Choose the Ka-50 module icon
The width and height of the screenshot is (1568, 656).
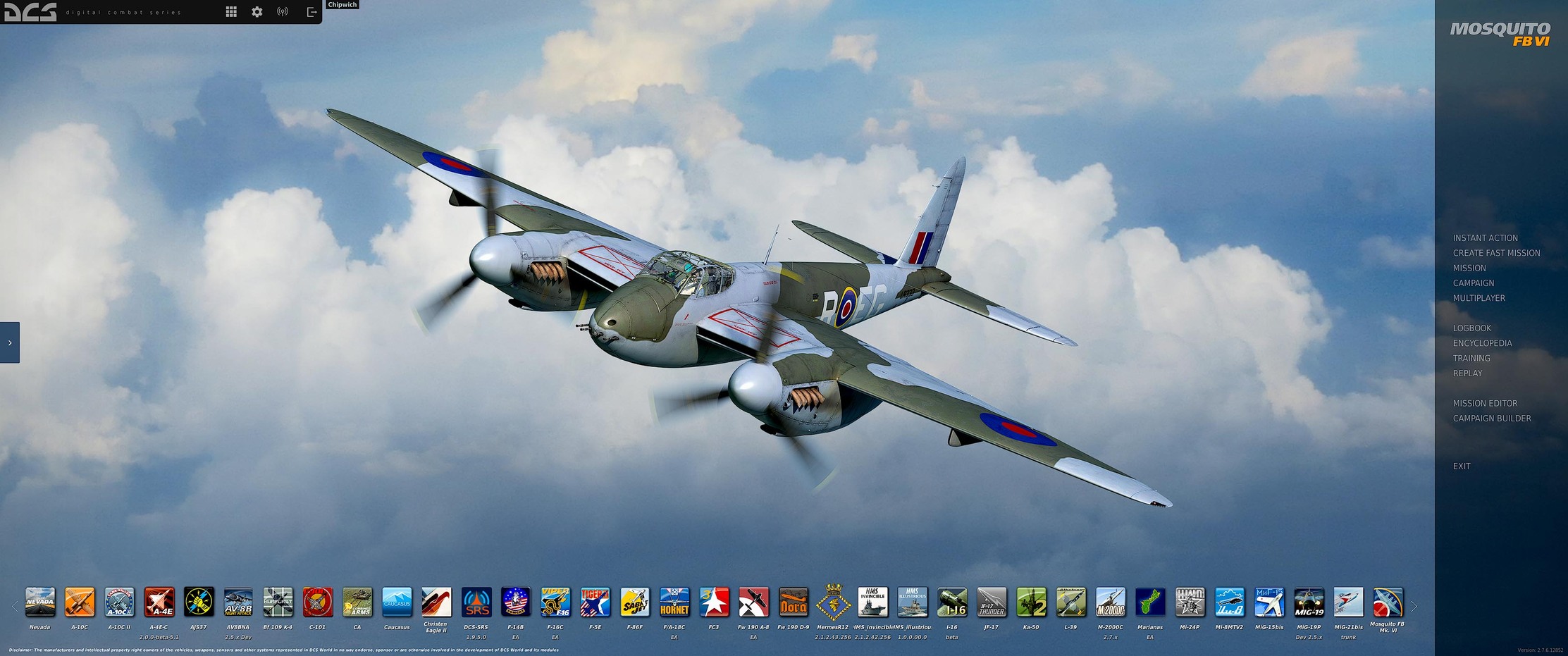1030,602
